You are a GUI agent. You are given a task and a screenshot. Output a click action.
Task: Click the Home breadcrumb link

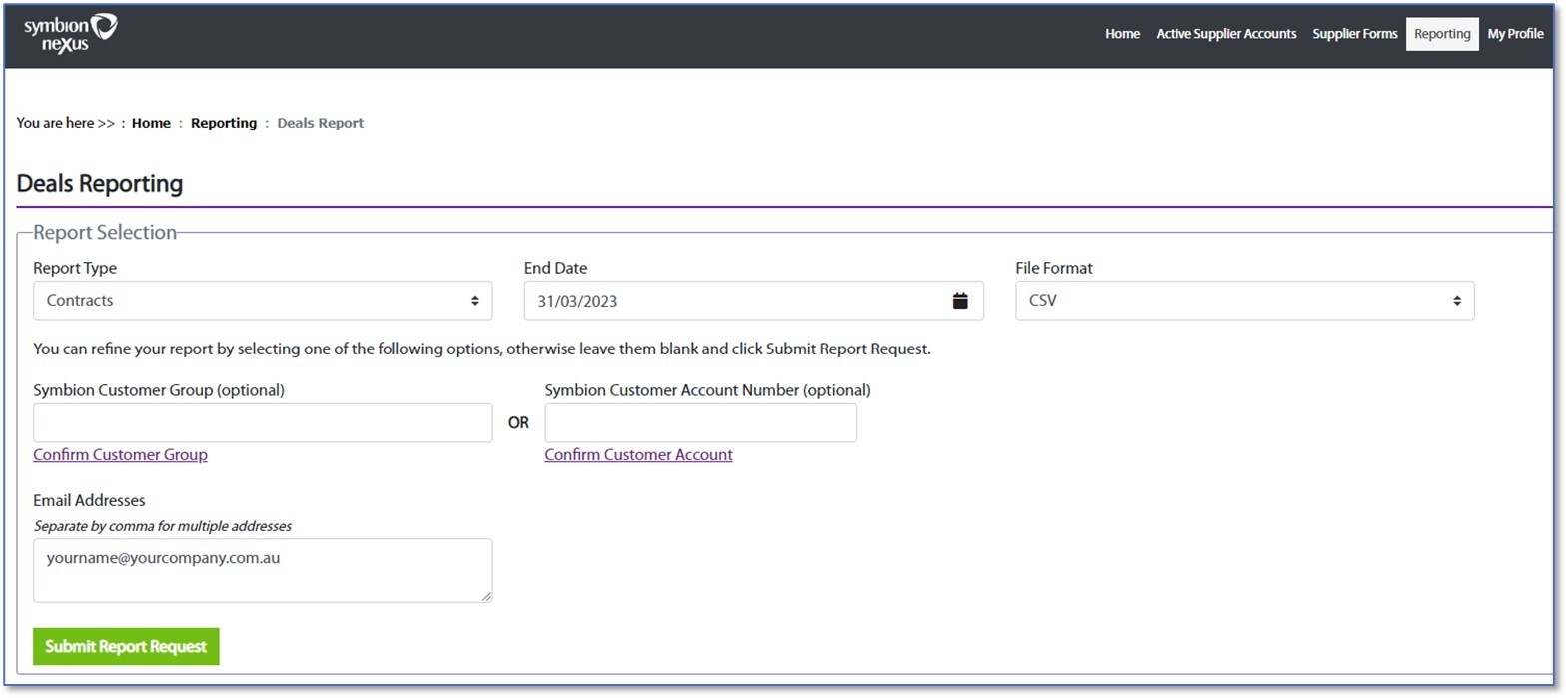(x=151, y=123)
